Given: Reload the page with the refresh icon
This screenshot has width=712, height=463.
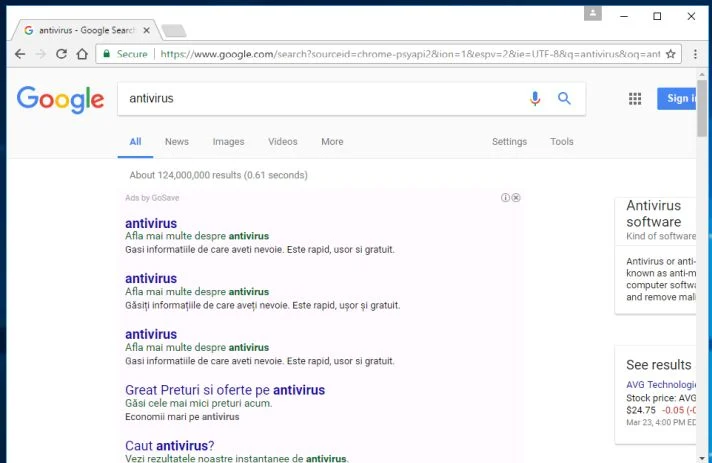Looking at the screenshot, I should 61,54.
